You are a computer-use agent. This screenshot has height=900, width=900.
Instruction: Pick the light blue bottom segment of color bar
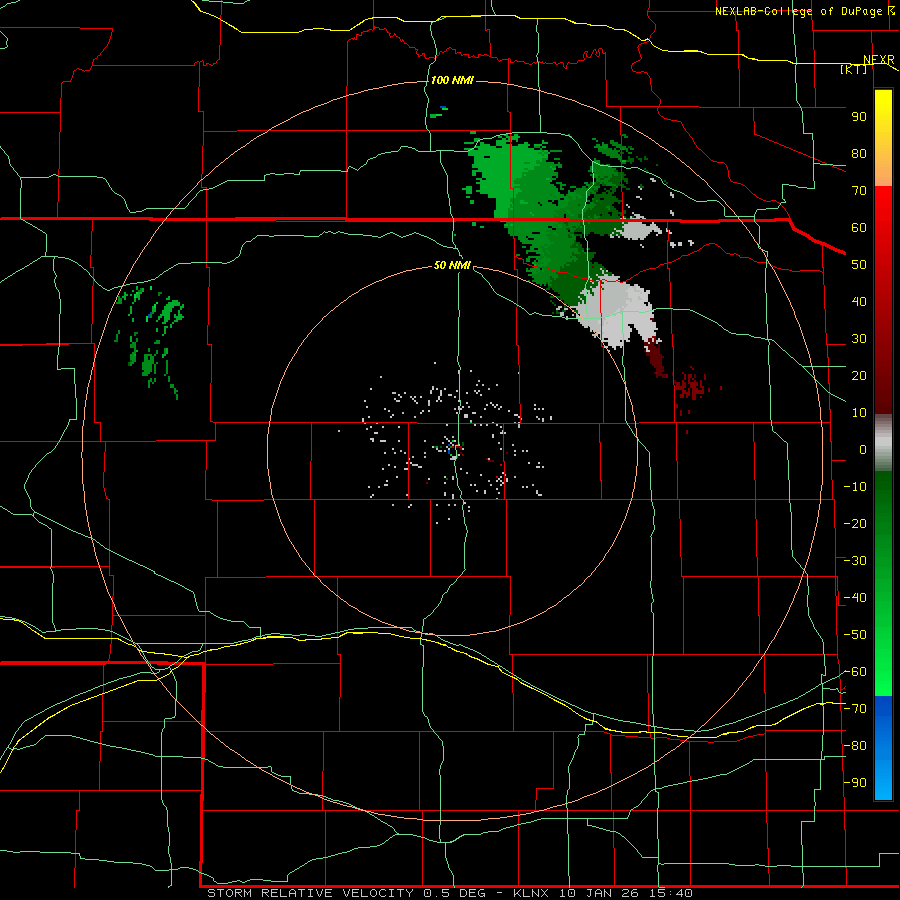point(883,781)
